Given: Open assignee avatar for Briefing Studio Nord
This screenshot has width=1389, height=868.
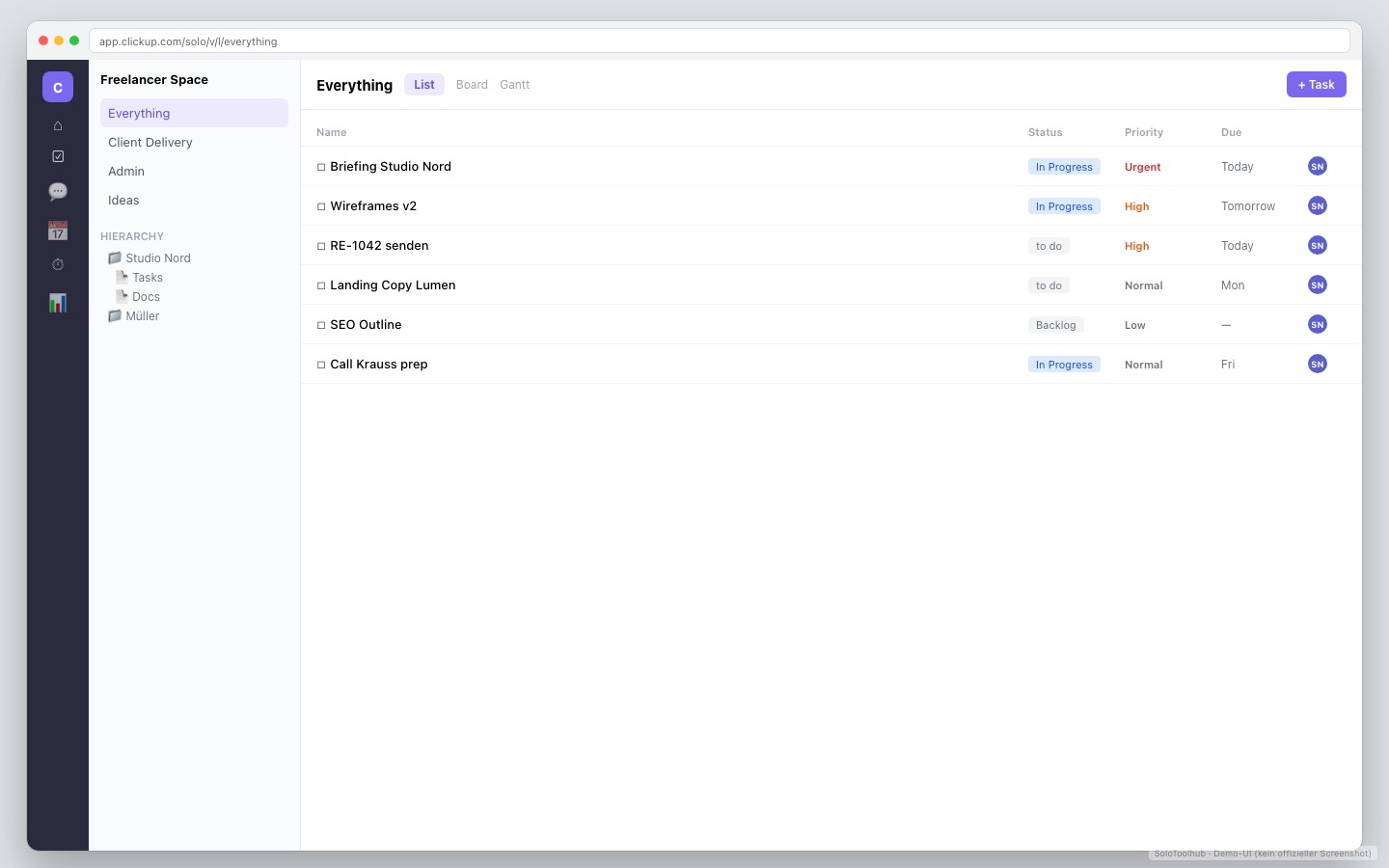Looking at the screenshot, I should (x=1318, y=166).
